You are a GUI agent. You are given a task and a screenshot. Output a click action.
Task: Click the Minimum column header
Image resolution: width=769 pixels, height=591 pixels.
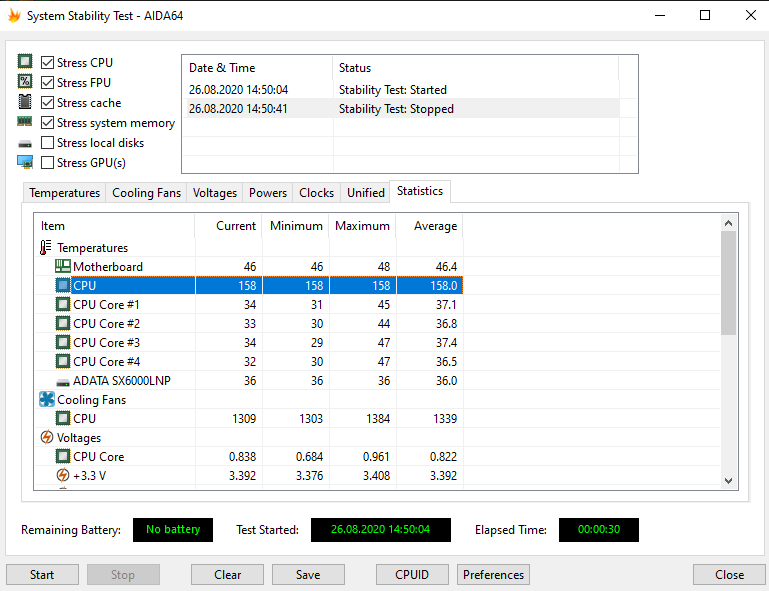pyautogui.click(x=296, y=226)
